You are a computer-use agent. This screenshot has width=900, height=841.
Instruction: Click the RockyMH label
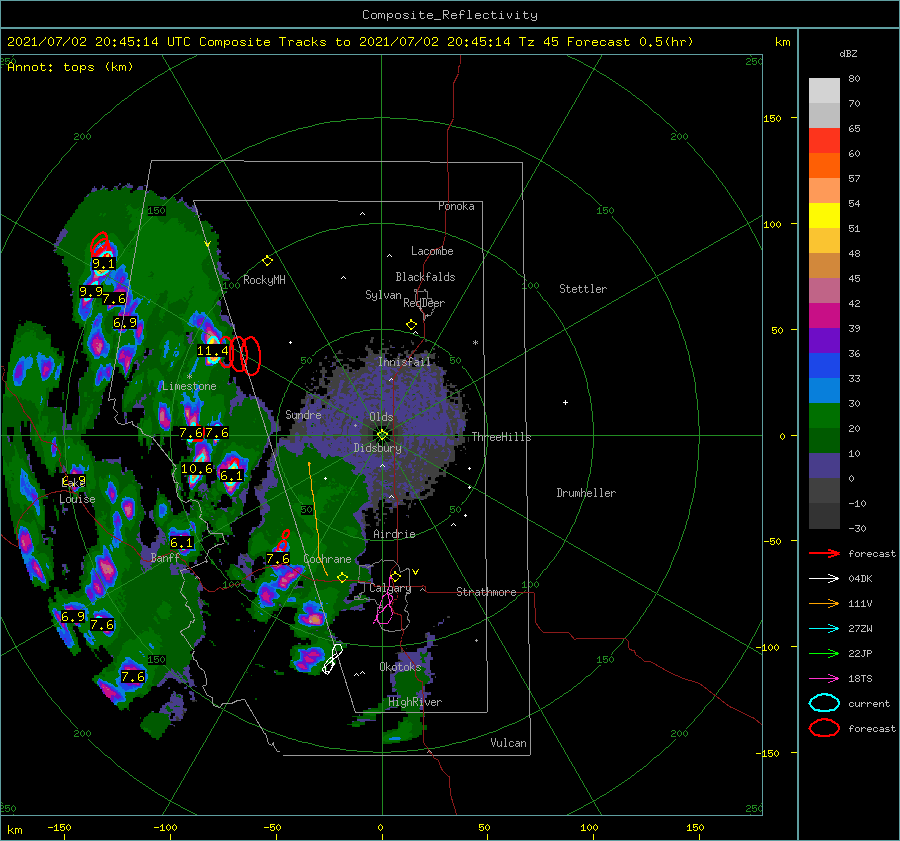point(264,280)
